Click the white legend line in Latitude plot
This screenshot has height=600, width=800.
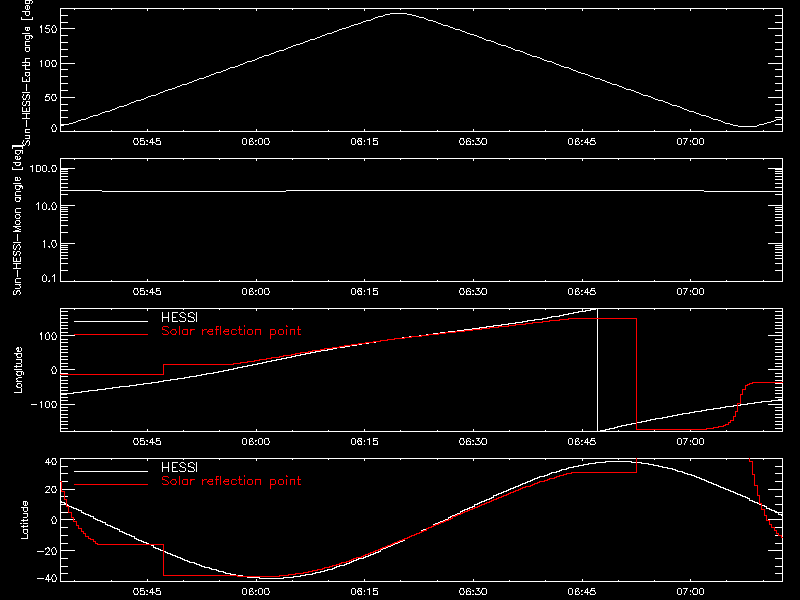coord(111,471)
